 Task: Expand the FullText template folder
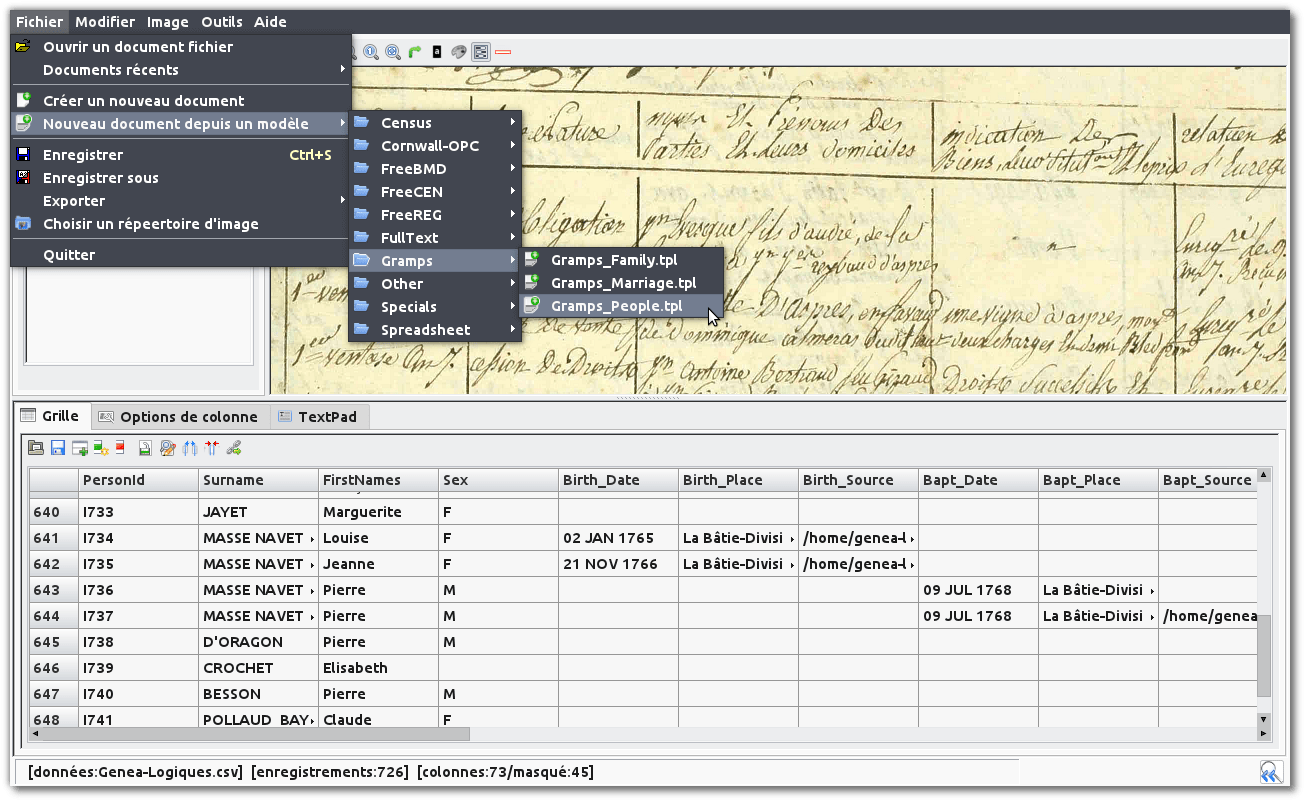pos(435,238)
